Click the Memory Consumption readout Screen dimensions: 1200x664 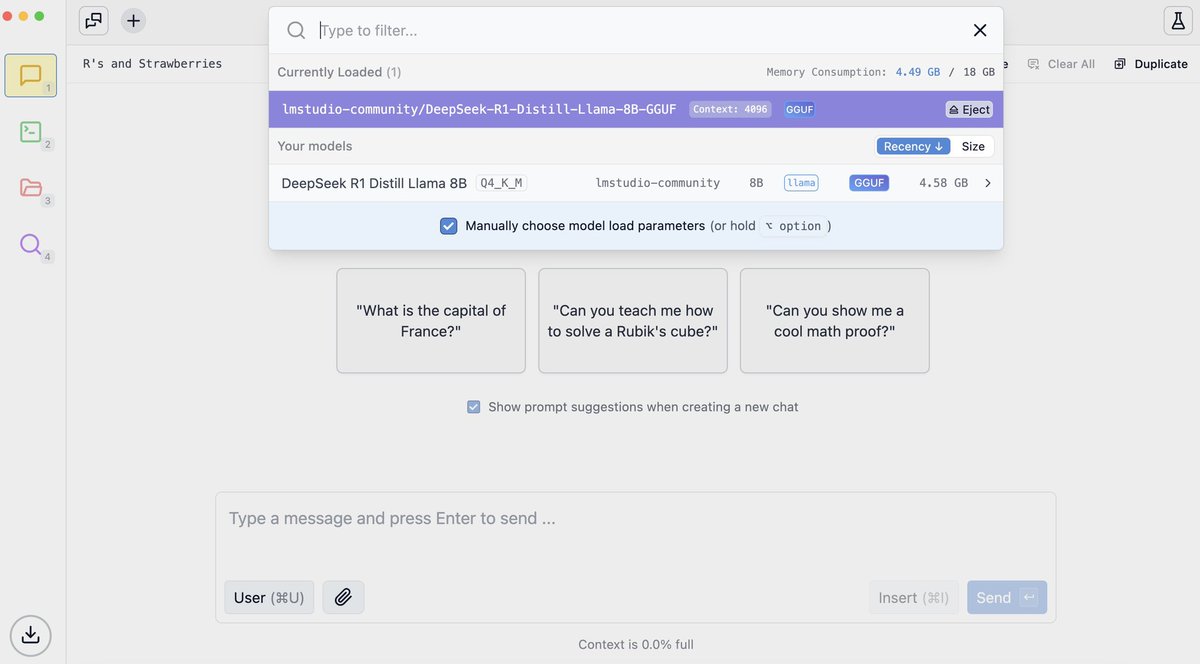[880, 72]
